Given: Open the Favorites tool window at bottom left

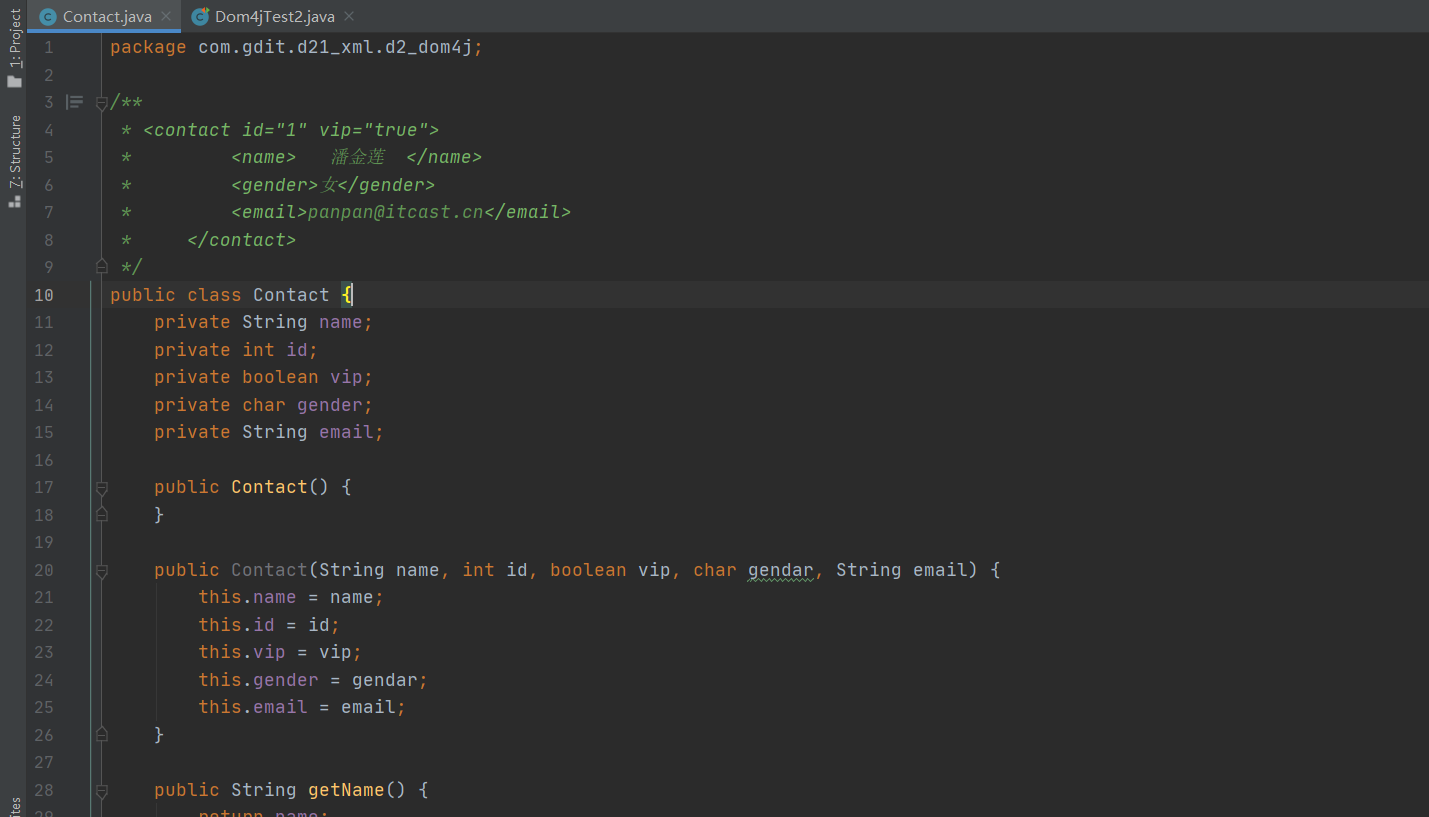Looking at the screenshot, I should [x=14, y=806].
